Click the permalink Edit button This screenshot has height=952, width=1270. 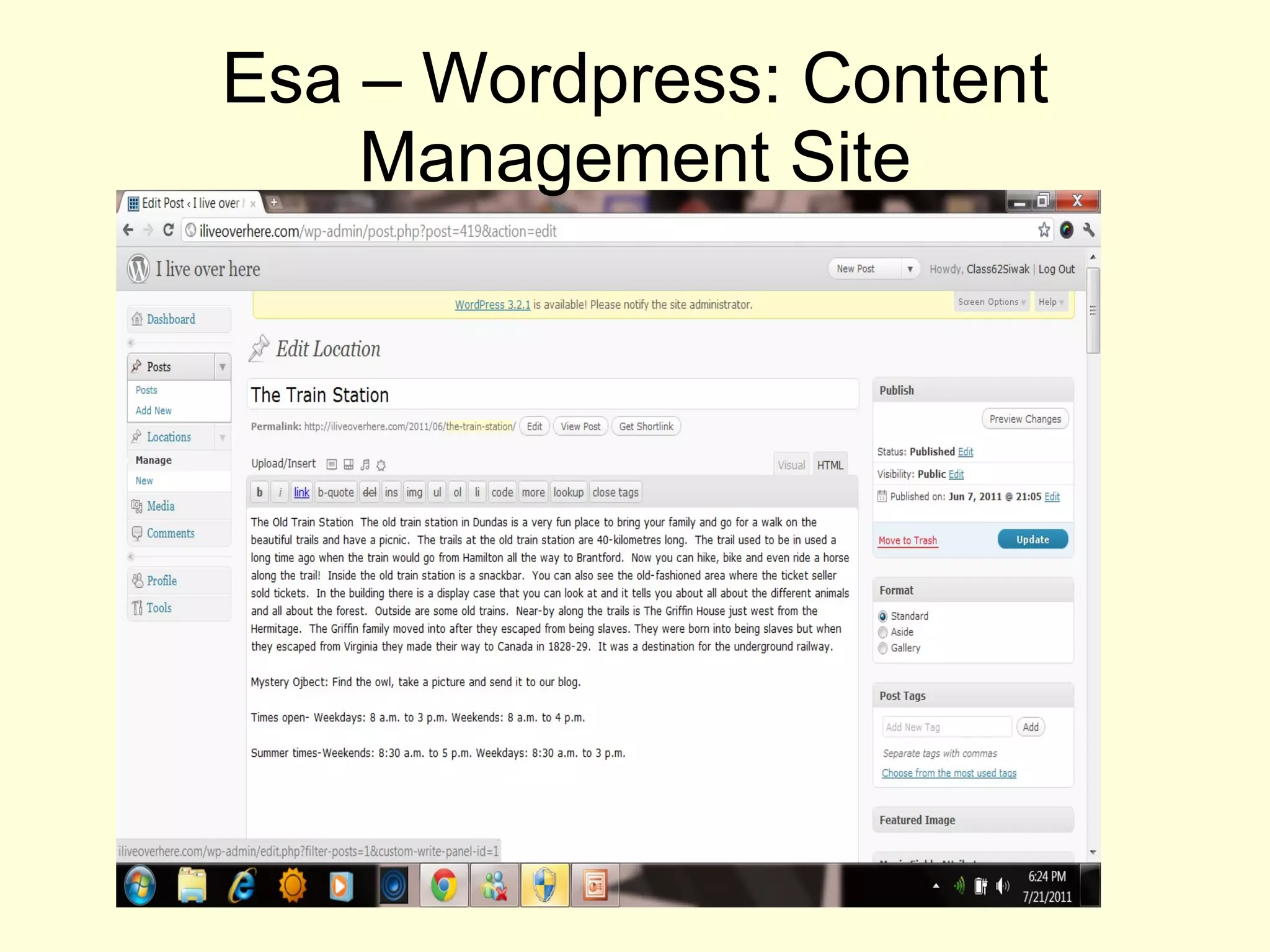click(534, 426)
